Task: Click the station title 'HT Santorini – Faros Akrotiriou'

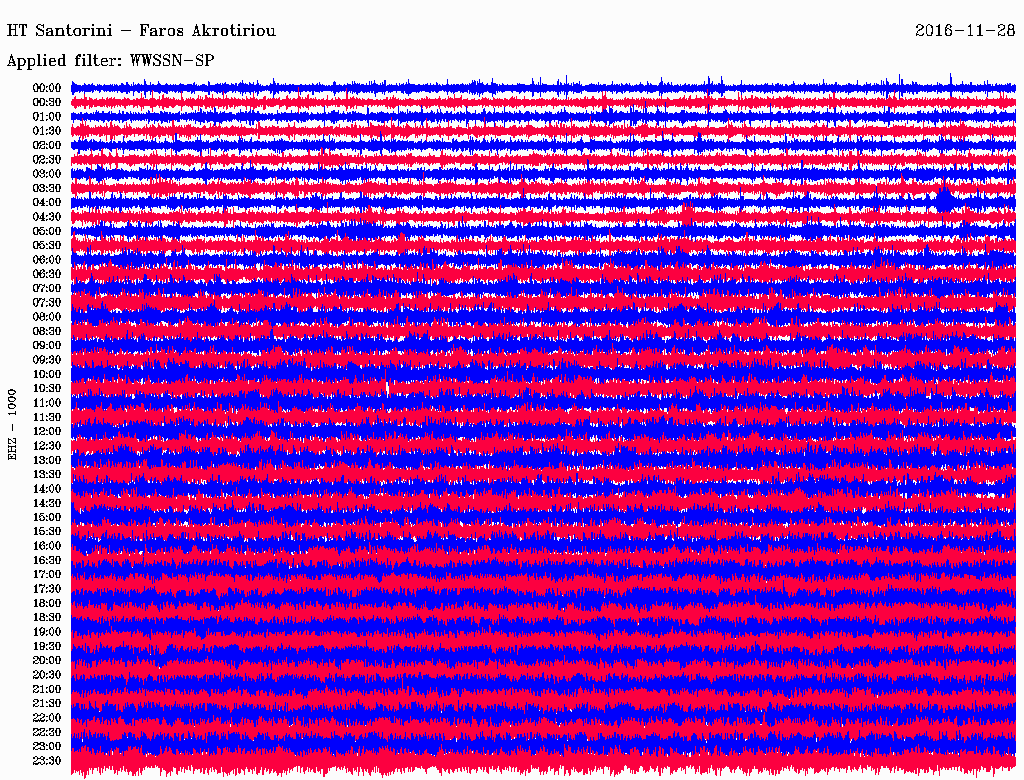Action: (141, 31)
